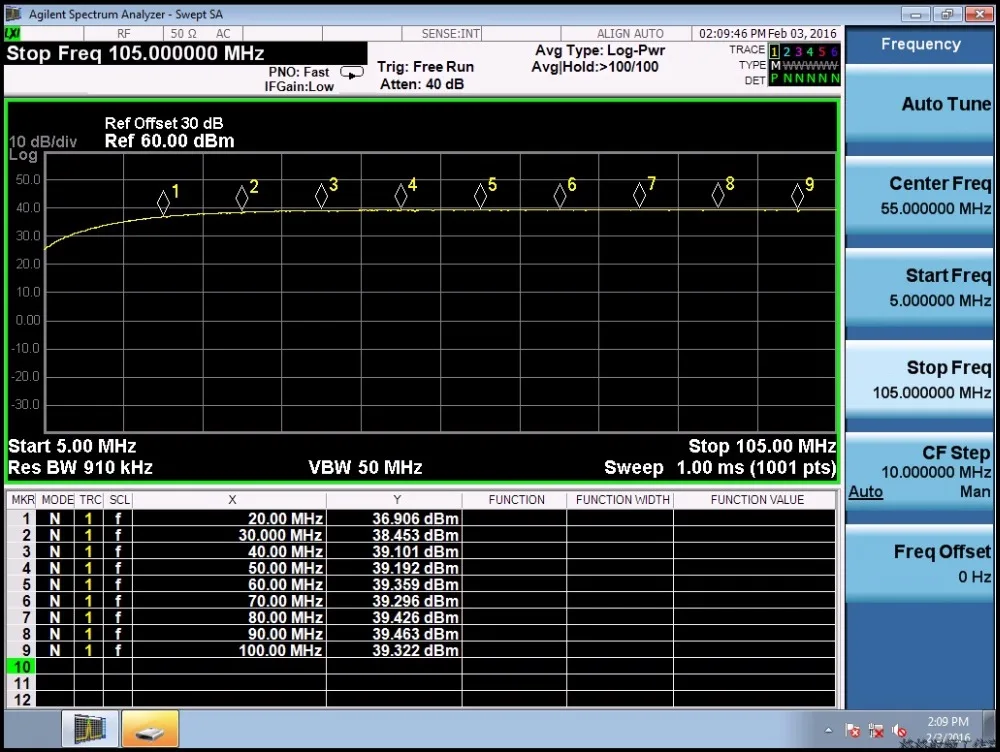Click the X column header in marker table
Screen dimensions: 1000x752
tap(232, 499)
